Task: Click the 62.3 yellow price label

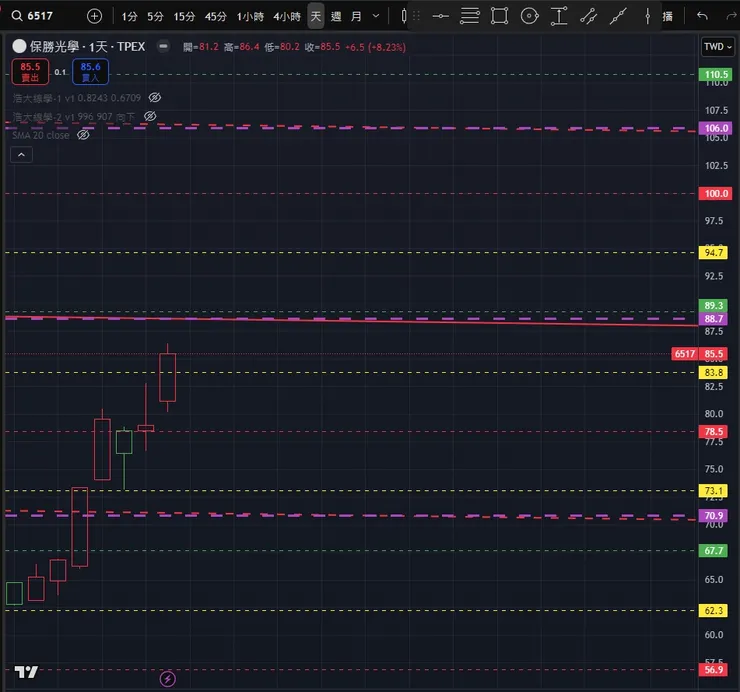Action: (x=713, y=610)
